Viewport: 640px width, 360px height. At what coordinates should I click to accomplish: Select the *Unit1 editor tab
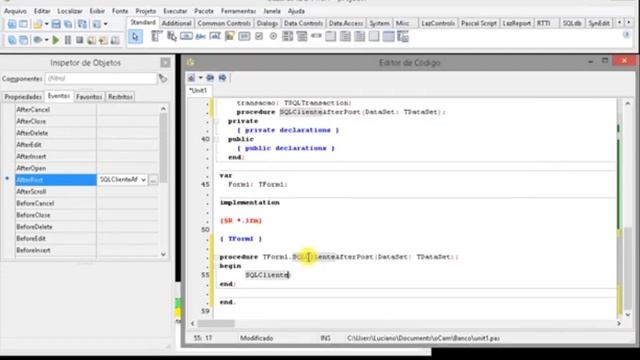[199, 91]
